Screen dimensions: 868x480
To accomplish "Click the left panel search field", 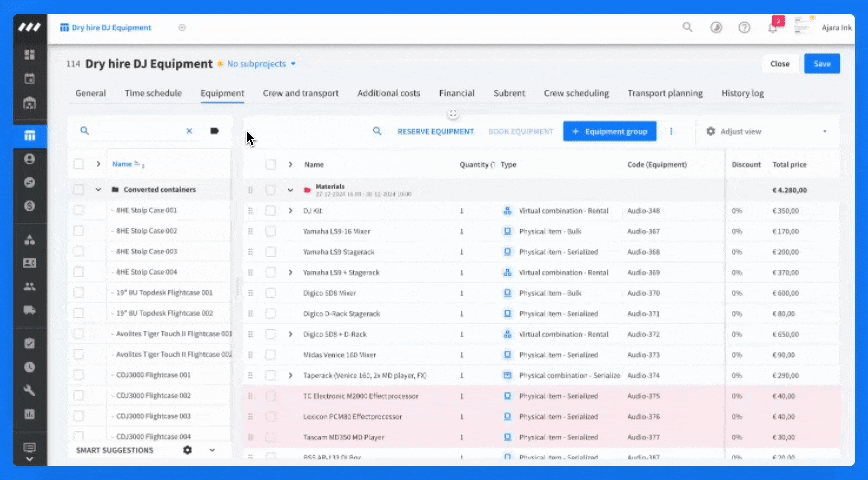I will (137, 131).
